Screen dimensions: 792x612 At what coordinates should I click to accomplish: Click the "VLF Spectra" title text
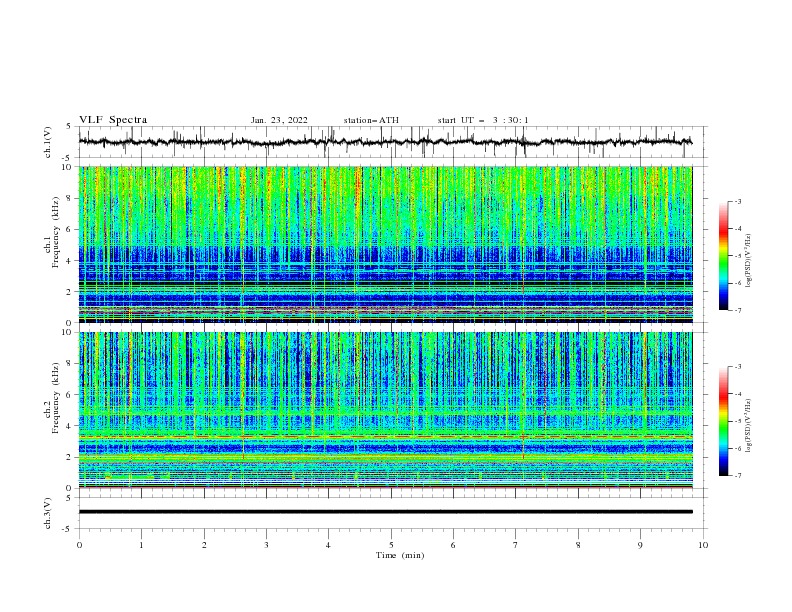point(113,120)
